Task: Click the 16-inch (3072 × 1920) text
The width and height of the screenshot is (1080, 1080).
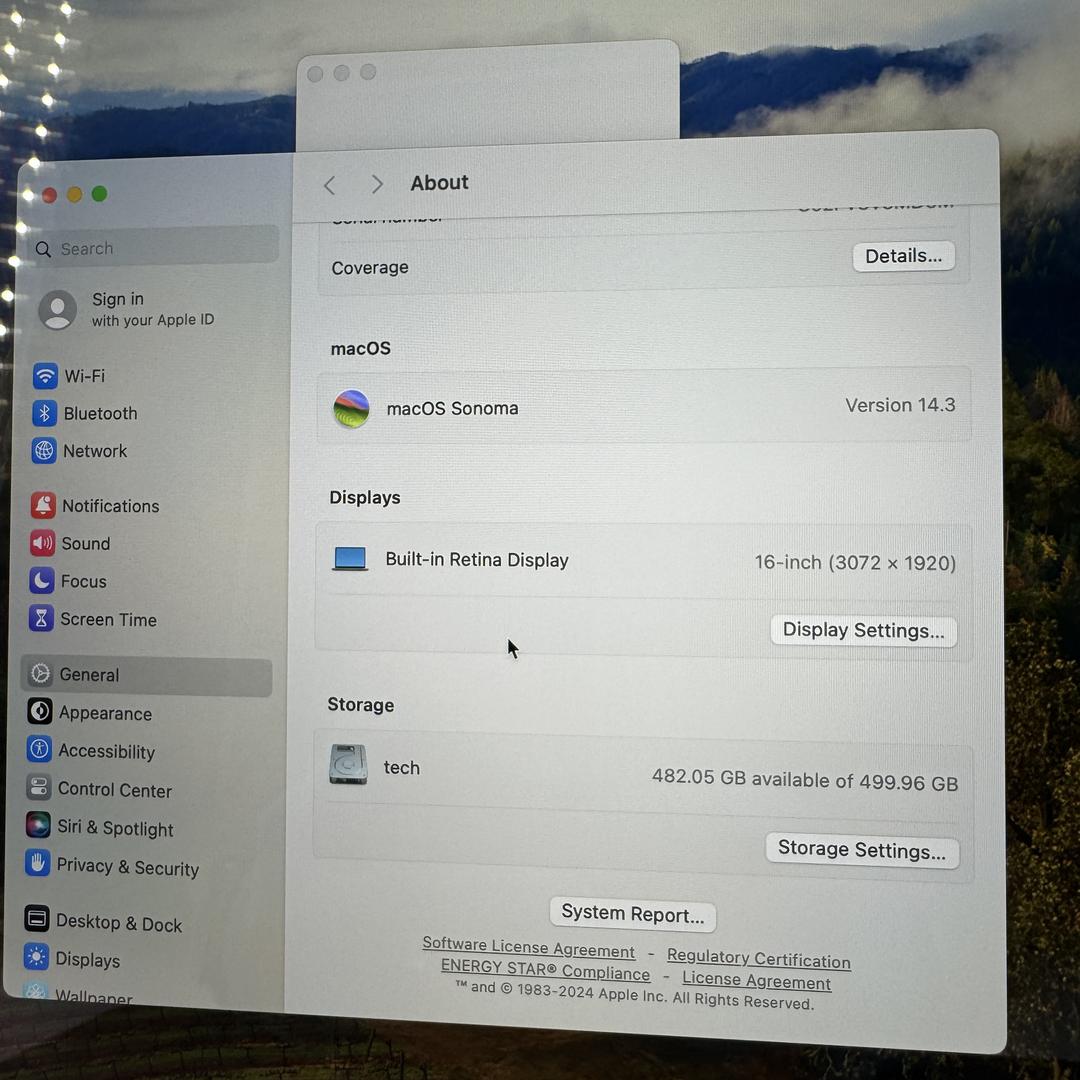Action: tap(855, 563)
